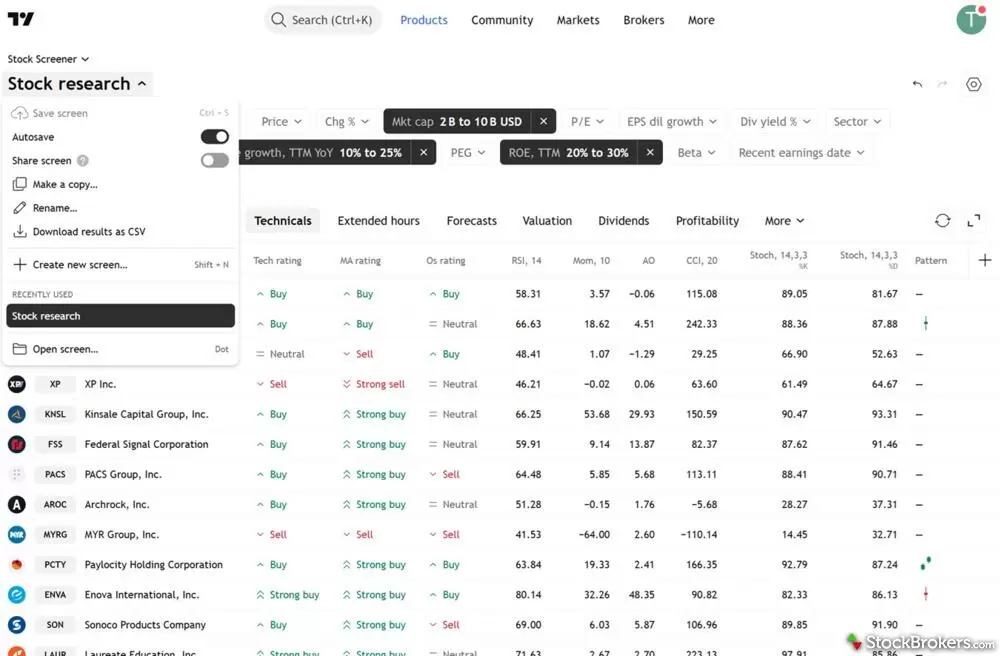
Task: Click the XP Inc. logo icon
Action: point(17,384)
